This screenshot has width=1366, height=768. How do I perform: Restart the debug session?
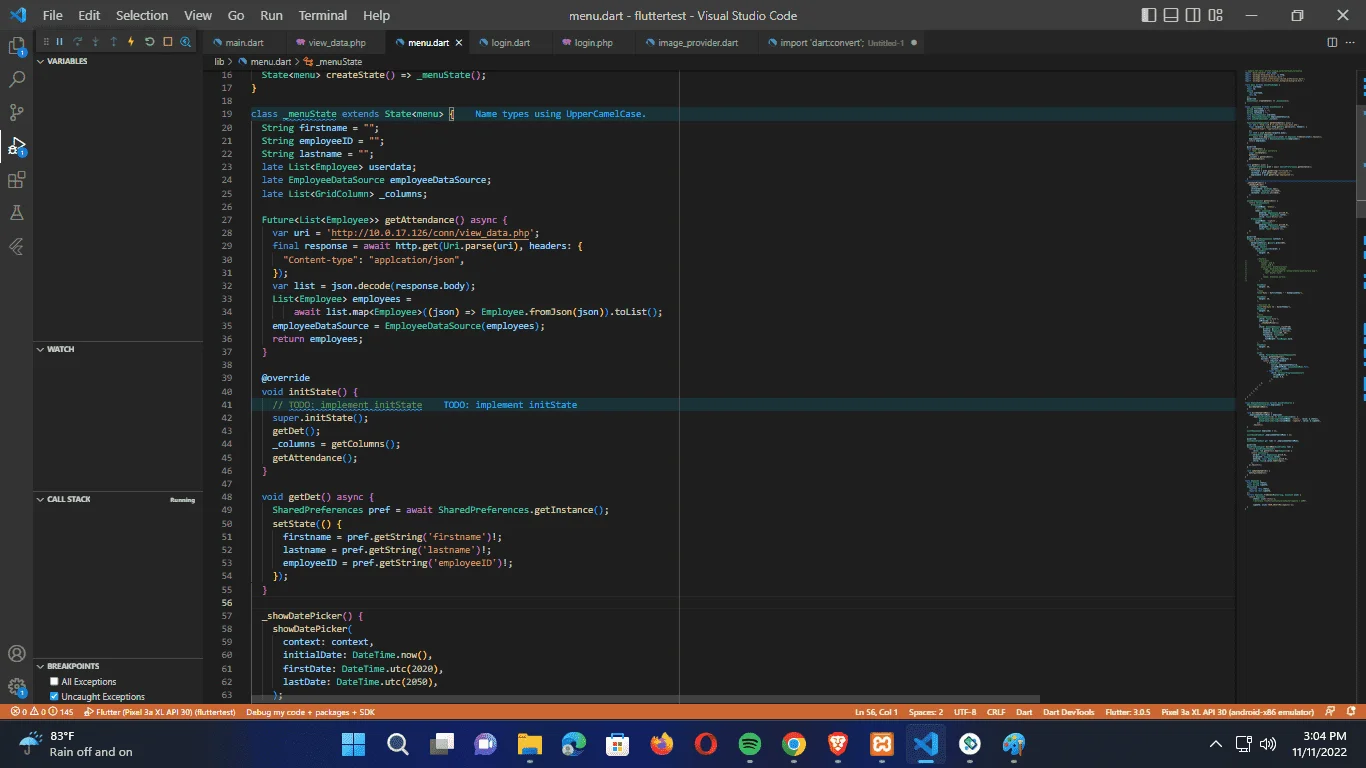coord(149,42)
